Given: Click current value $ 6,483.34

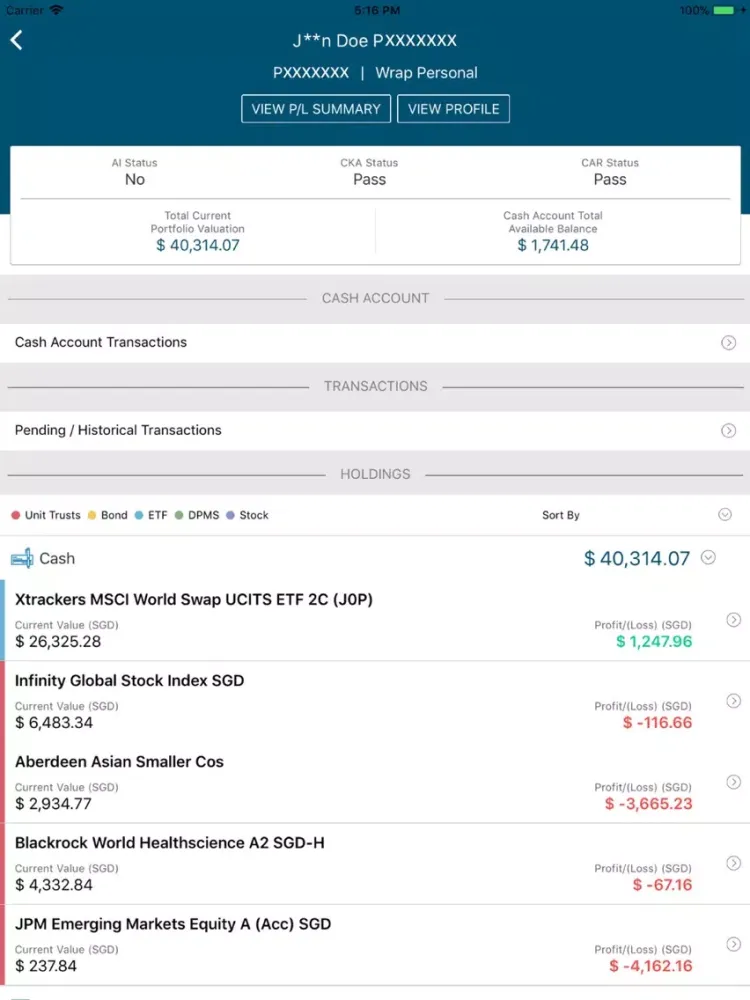Looking at the screenshot, I should (54, 723).
